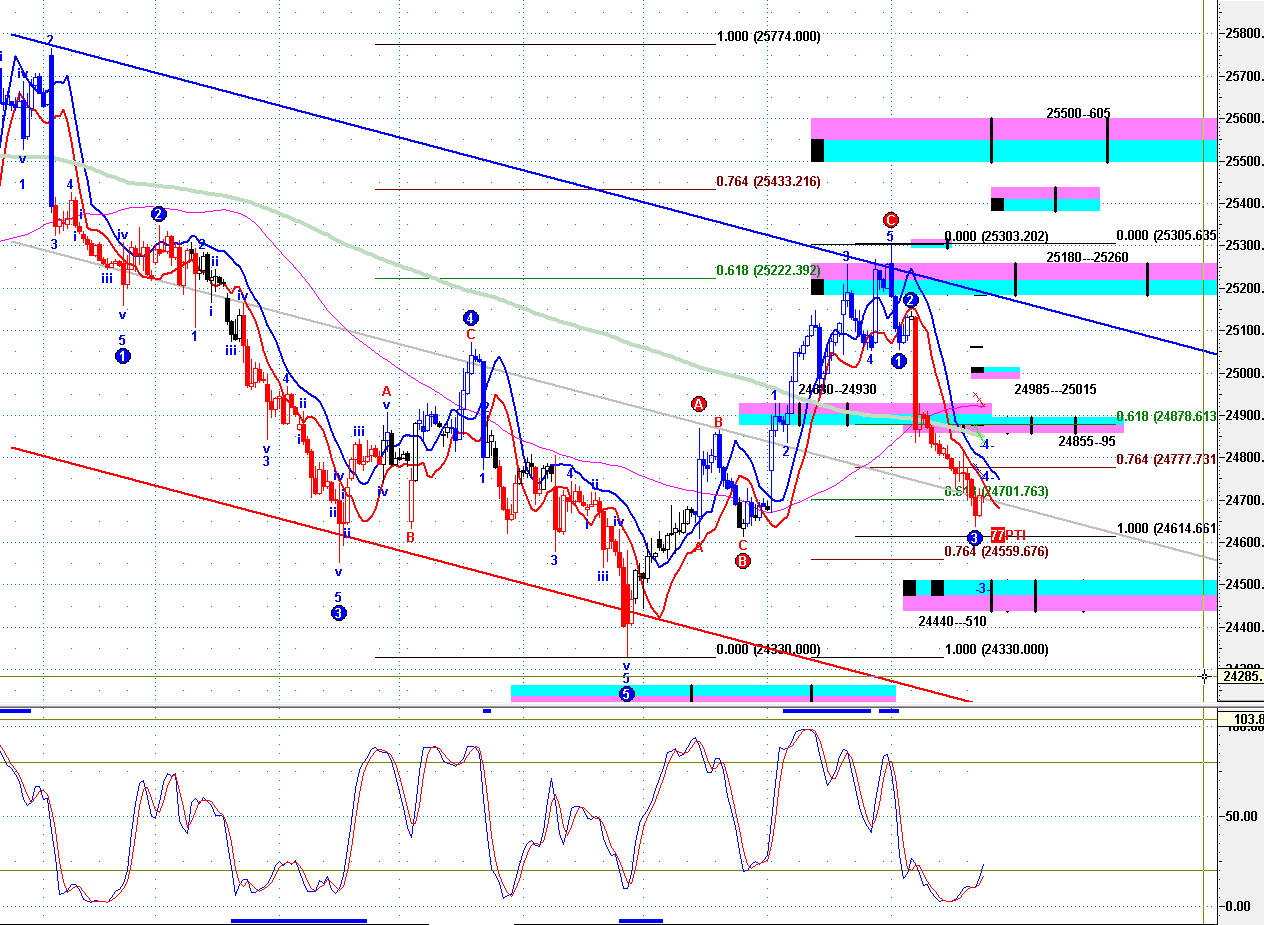Screen dimensions: 1264x925
Task: Click the blue circled 4 wave label
Action: pos(471,319)
